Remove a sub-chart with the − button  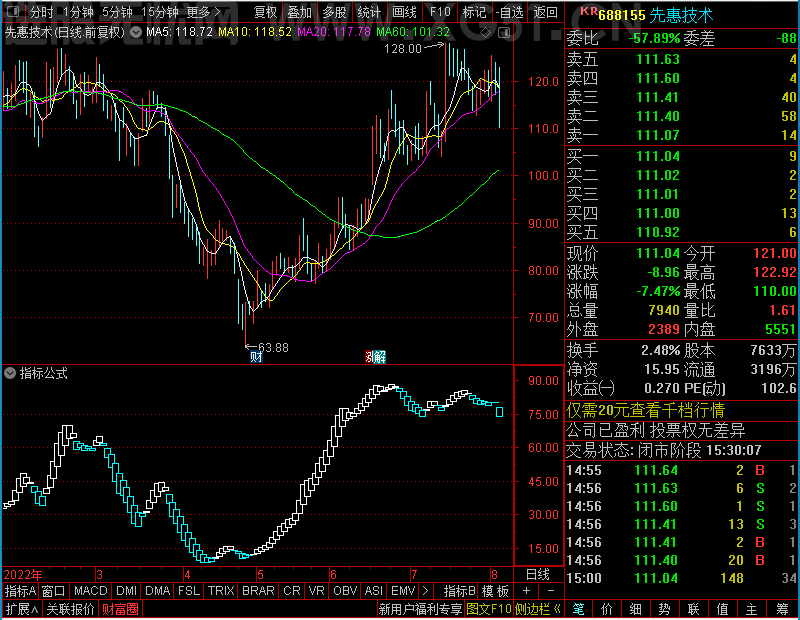coord(551,591)
